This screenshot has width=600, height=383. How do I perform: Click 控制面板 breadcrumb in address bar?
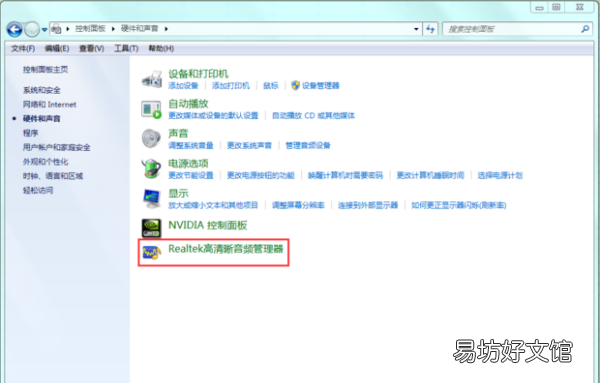[x=90, y=29]
